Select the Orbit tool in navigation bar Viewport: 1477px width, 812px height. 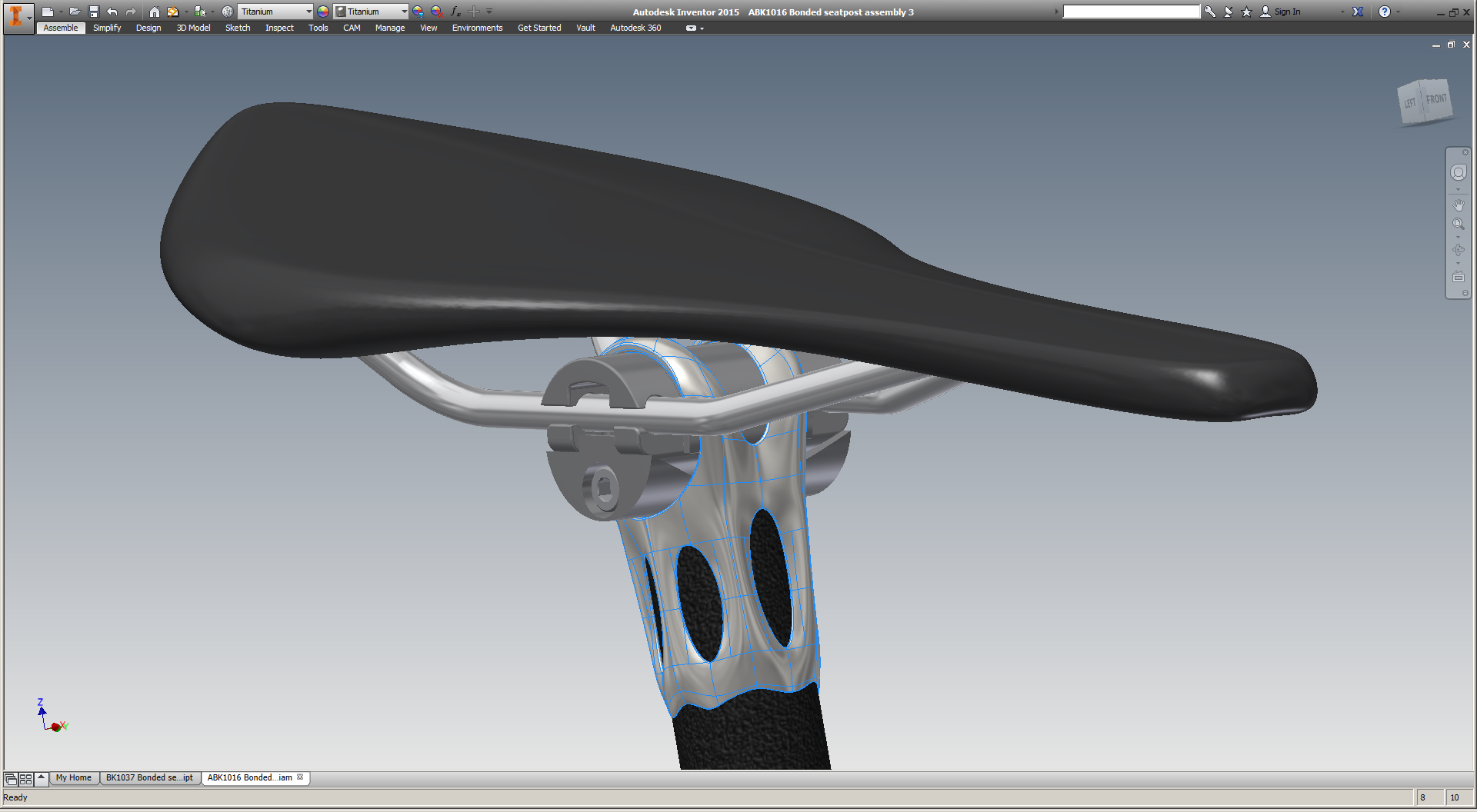pyautogui.click(x=1459, y=250)
